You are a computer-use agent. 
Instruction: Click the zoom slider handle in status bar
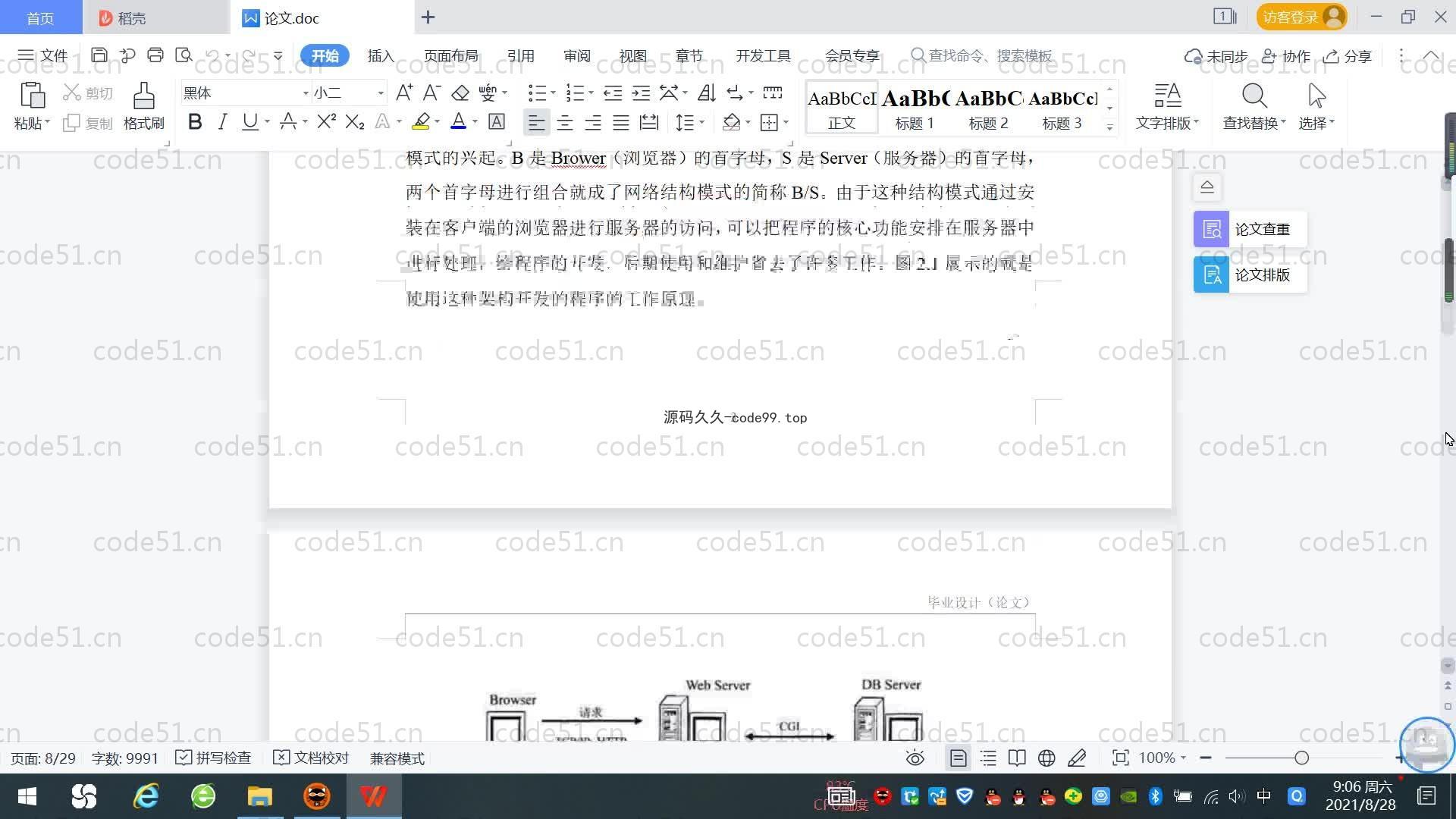point(1301,758)
